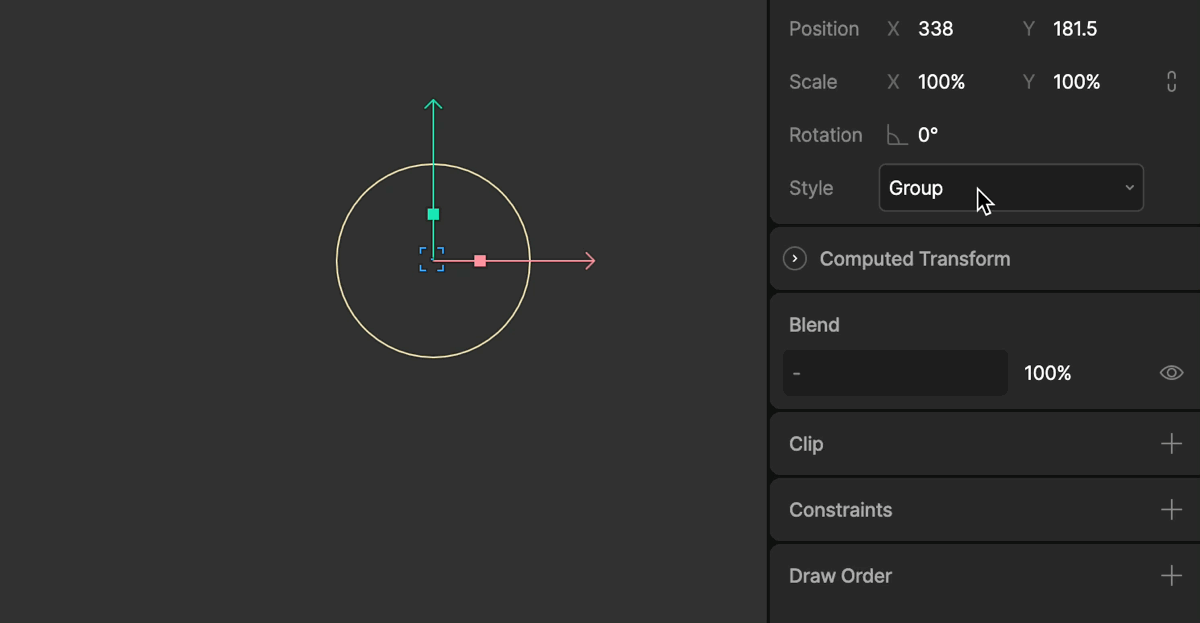Click the rotation angle icon

[x=897, y=135]
